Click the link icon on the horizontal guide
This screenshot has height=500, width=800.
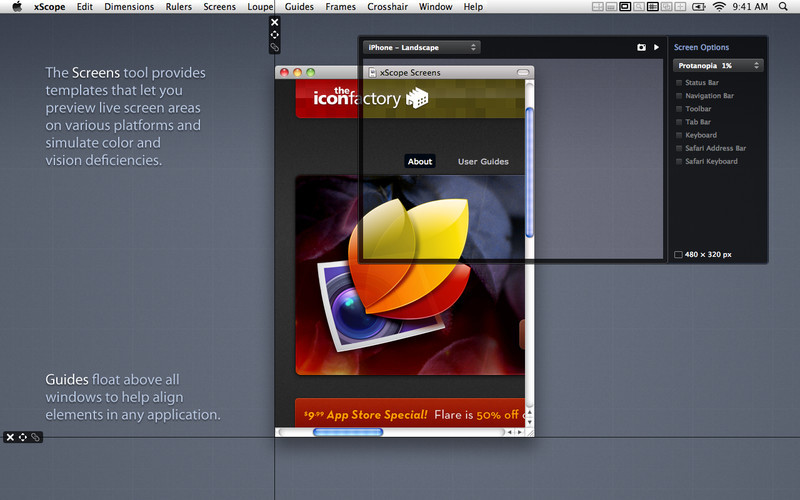pyautogui.click(x=35, y=437)
